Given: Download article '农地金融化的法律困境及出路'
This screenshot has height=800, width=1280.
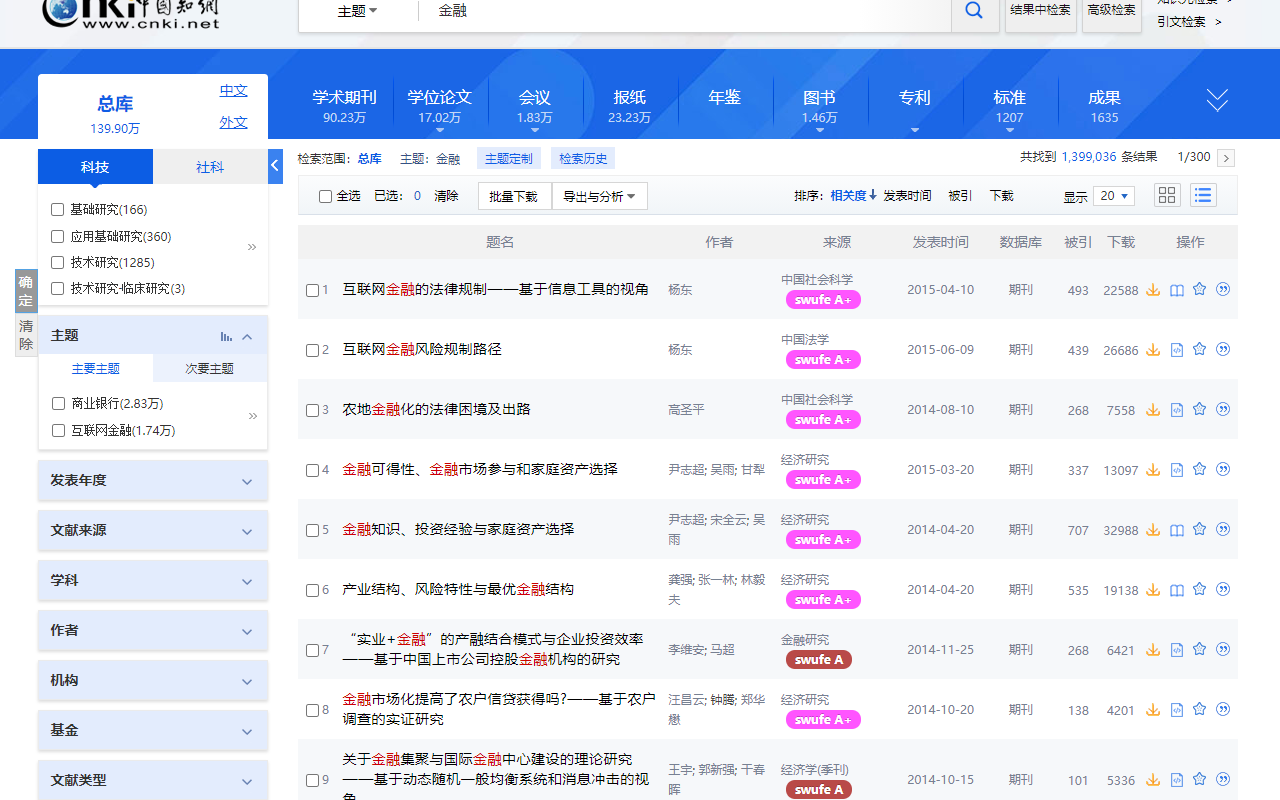Looking at the screenshot, I should [1153, 410].
